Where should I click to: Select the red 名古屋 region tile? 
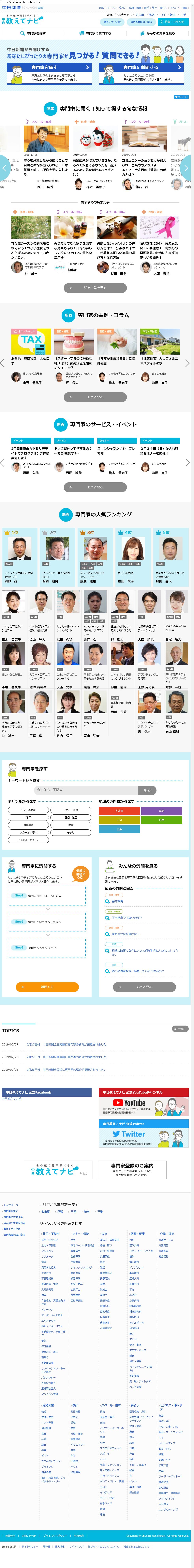coord(120,811)
